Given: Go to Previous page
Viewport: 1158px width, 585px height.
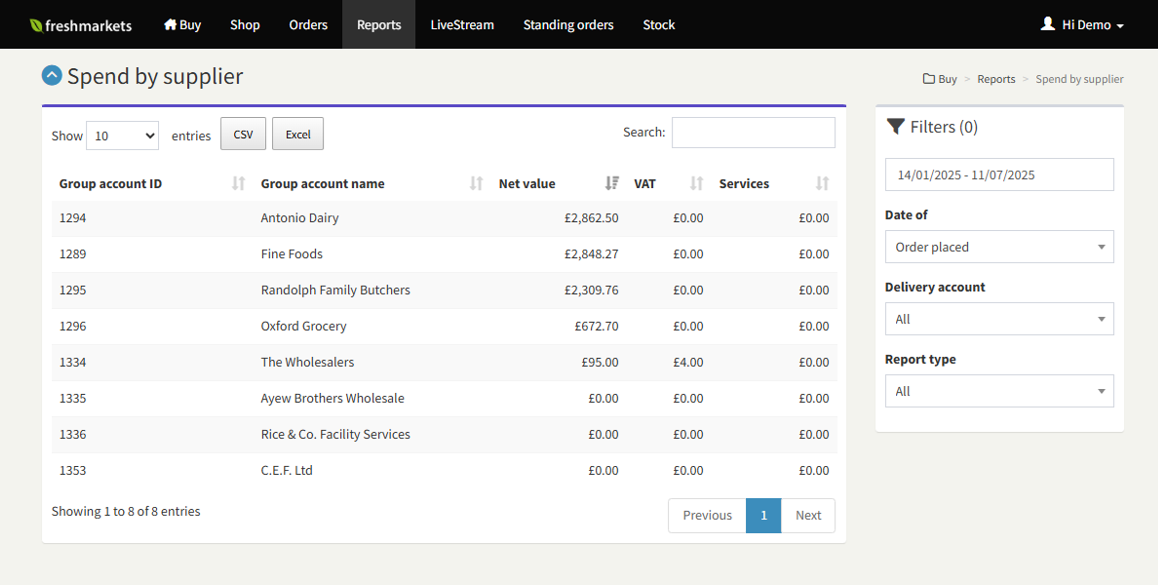Looking at the screenshot, I should coord(707,516).
